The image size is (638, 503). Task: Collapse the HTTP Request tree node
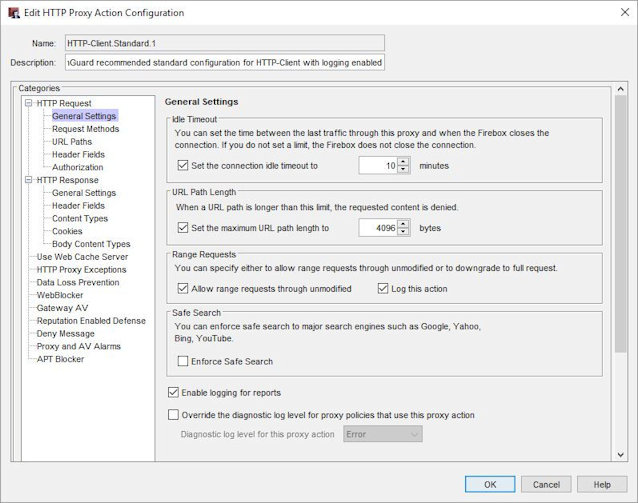(28, 103)
